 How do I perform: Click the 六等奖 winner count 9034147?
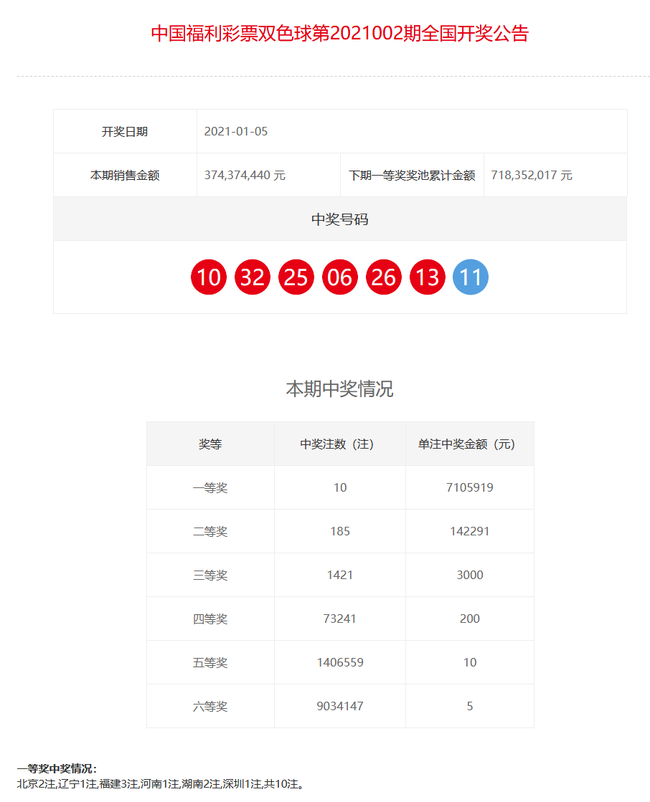pos(340,706)
